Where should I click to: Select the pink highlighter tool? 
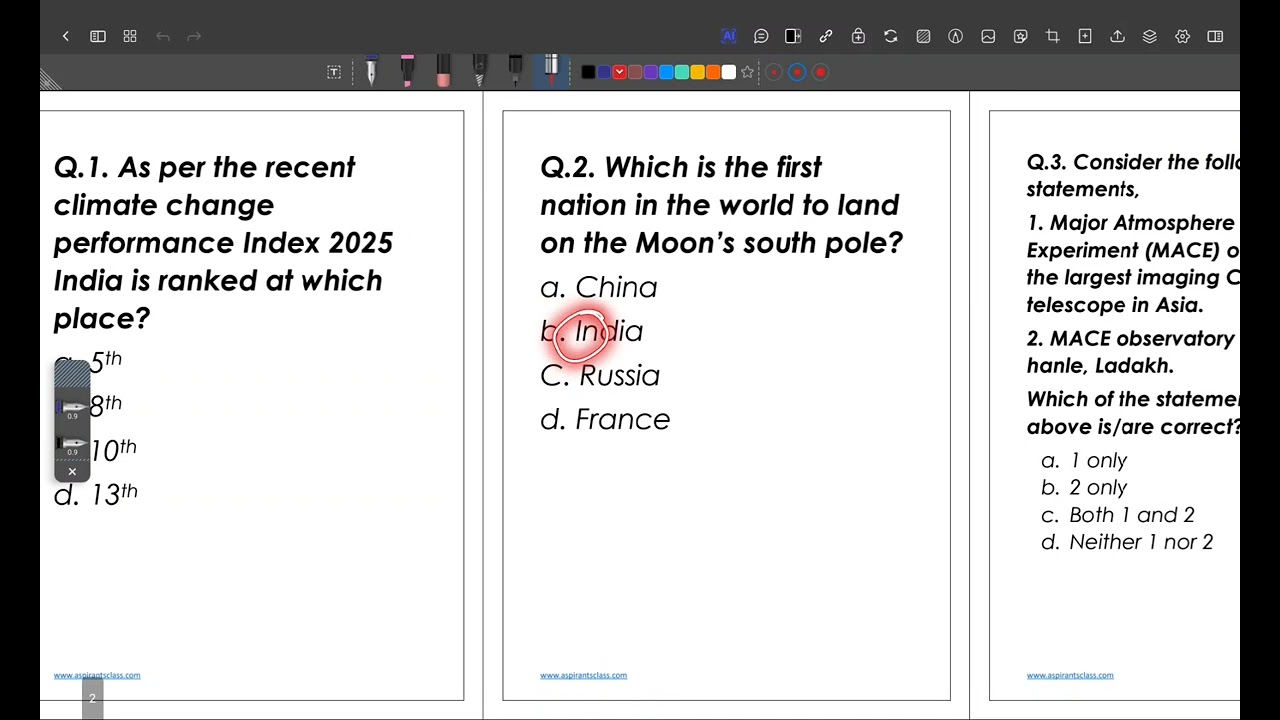coord(407,71)
